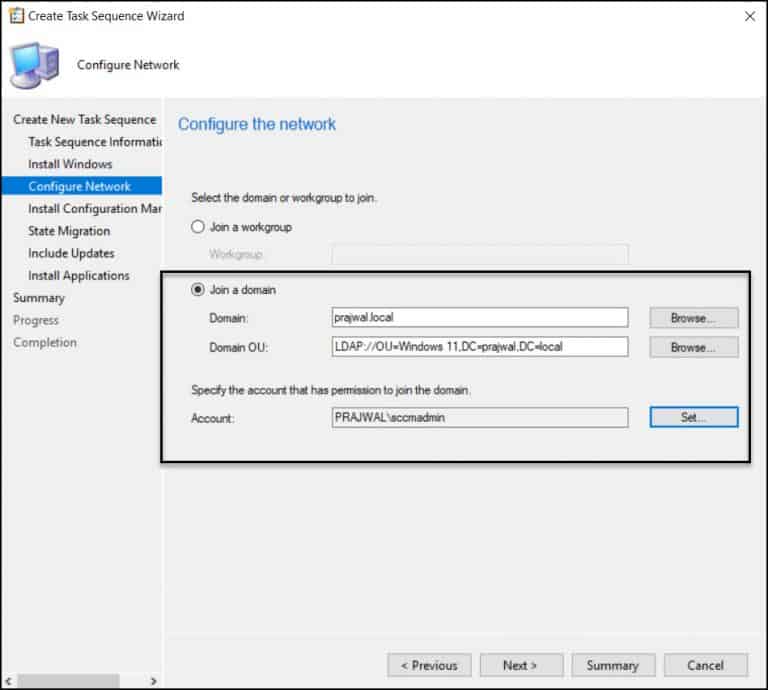Click the computer icon beside Configure Network header
Viewport: 768px width, 690px height.
click(34, 65)
